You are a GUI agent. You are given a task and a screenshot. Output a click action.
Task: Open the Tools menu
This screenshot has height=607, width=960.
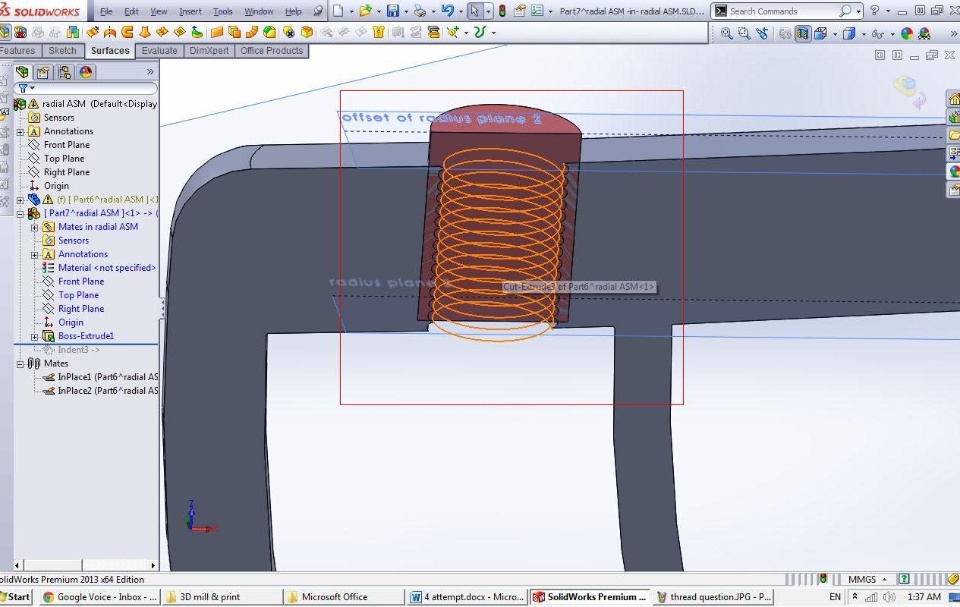[x=222, y=11]
